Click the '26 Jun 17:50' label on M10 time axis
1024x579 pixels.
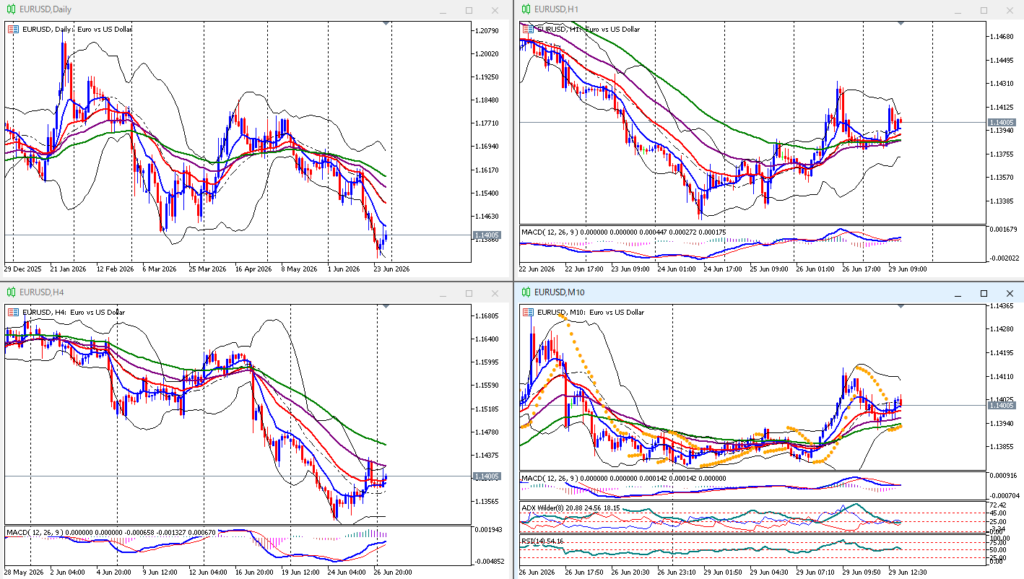pyautogui.click(x=584, y=572)
